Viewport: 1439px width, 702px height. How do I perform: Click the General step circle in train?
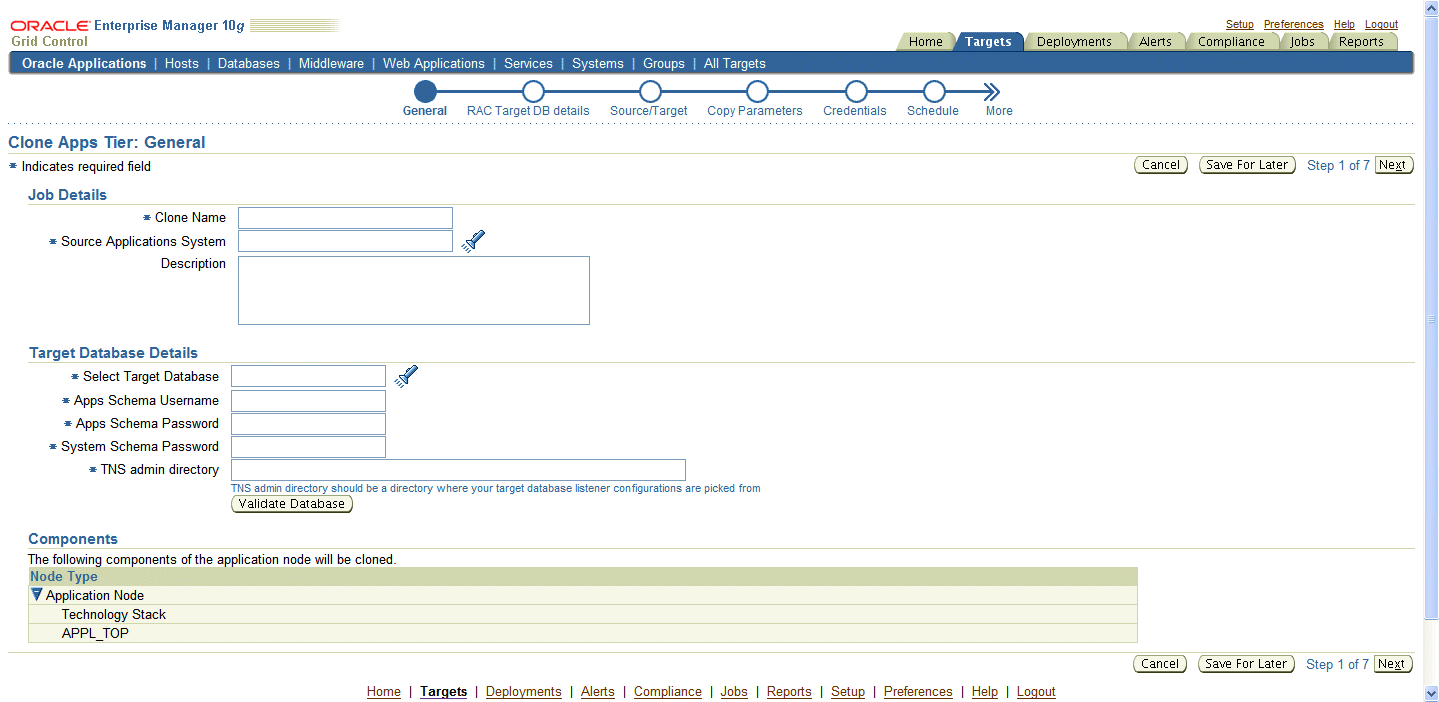425,92
